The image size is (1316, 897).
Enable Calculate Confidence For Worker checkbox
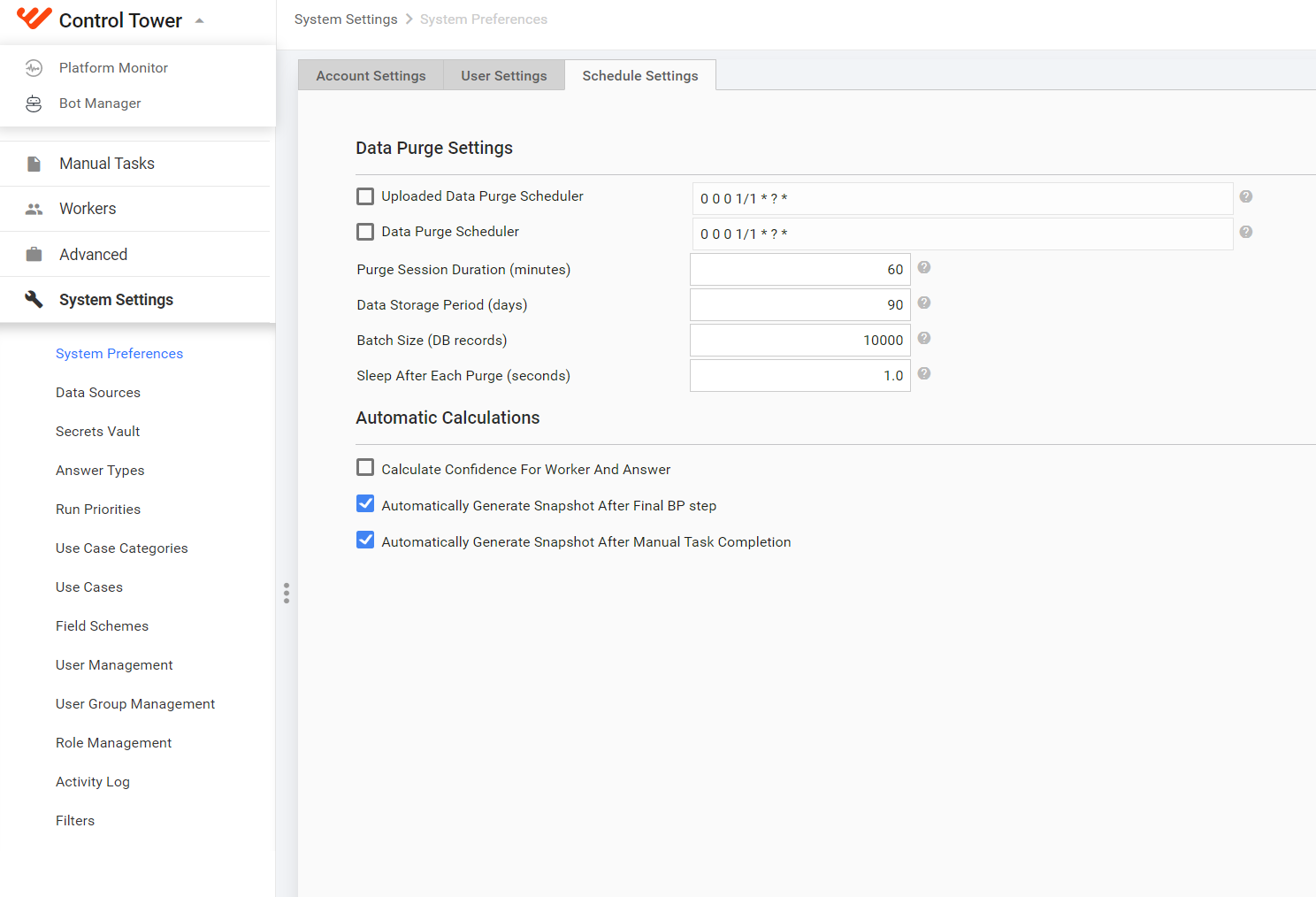[x=365, y=467]
